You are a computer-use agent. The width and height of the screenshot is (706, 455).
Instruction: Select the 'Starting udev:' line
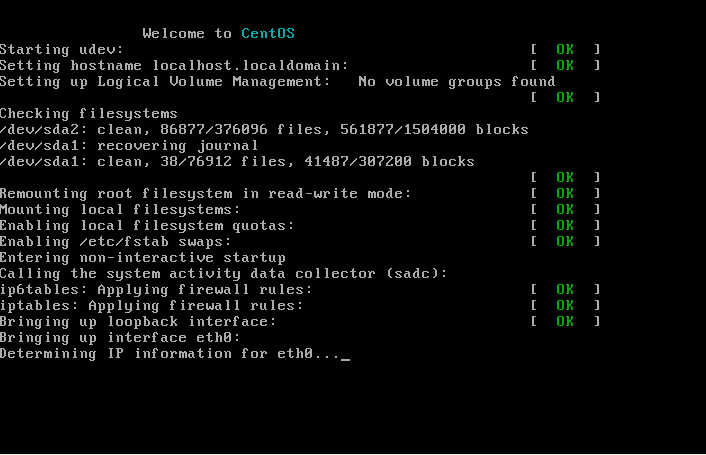point(61,50)
